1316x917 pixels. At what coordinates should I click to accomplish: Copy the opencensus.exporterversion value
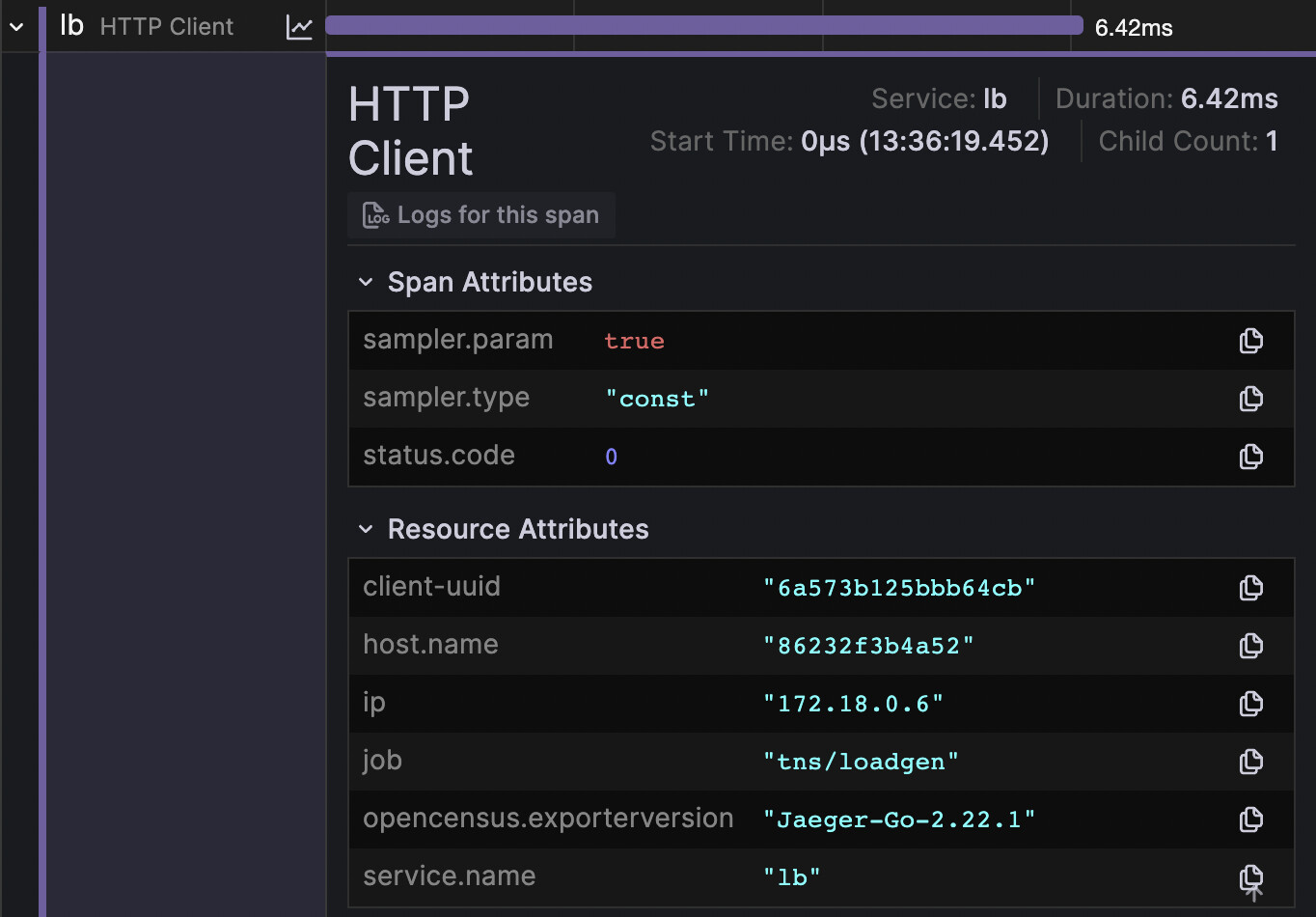coord(1250,820)
